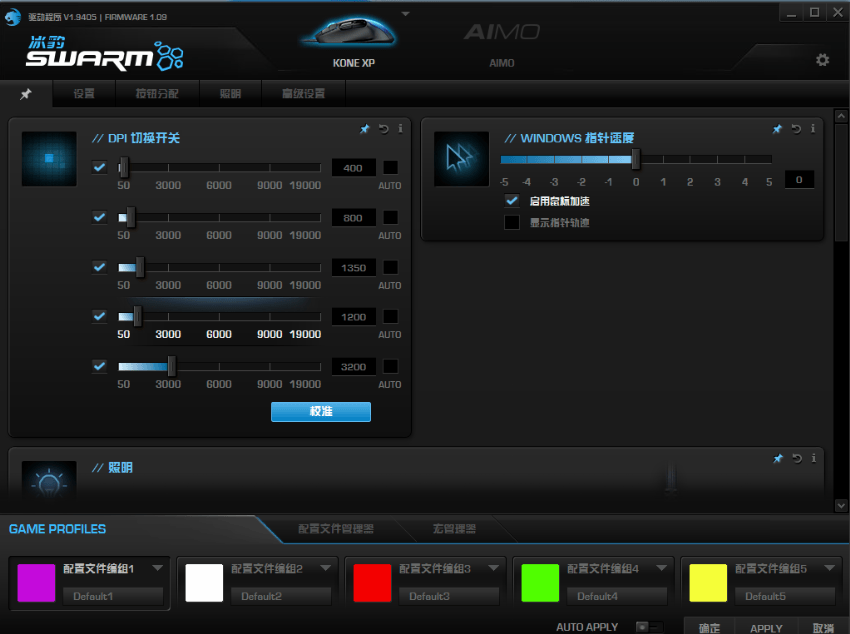Screen dimensions: 850x634
Task: Click the 1200 DPI slider handle
Action: tap(138, 316)
